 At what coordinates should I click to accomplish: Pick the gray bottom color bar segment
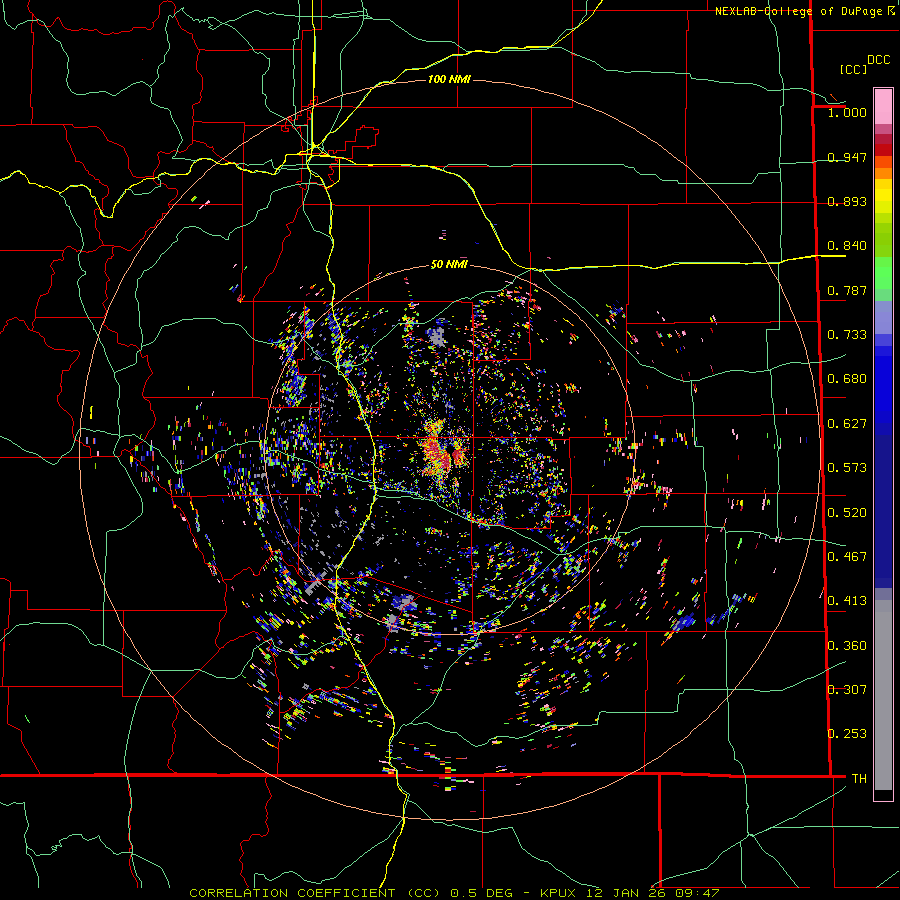pyautogui.click(x=883, y=695)
